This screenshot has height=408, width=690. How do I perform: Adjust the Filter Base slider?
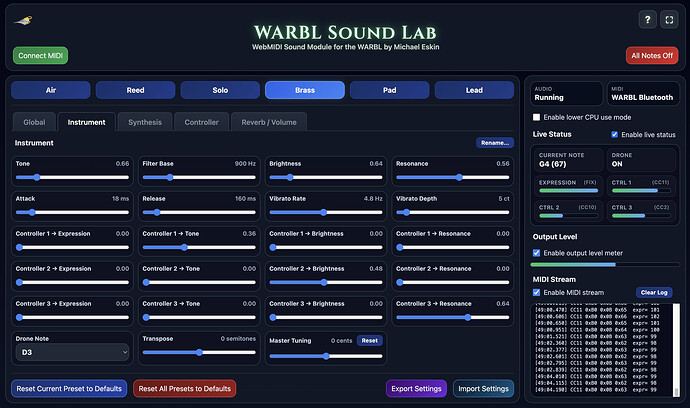(199, 177)
